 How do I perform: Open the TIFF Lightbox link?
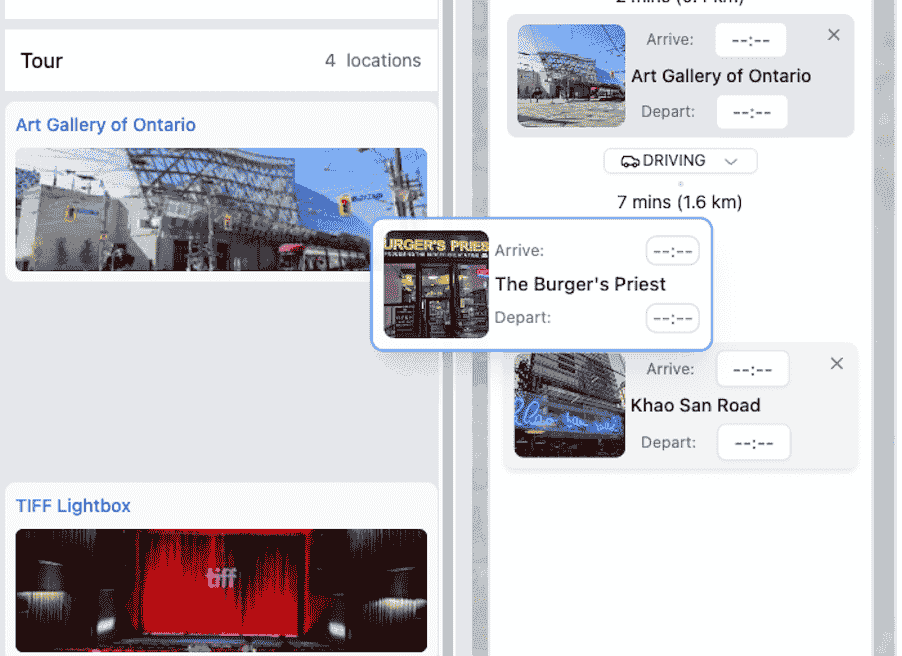coord(73,506)
